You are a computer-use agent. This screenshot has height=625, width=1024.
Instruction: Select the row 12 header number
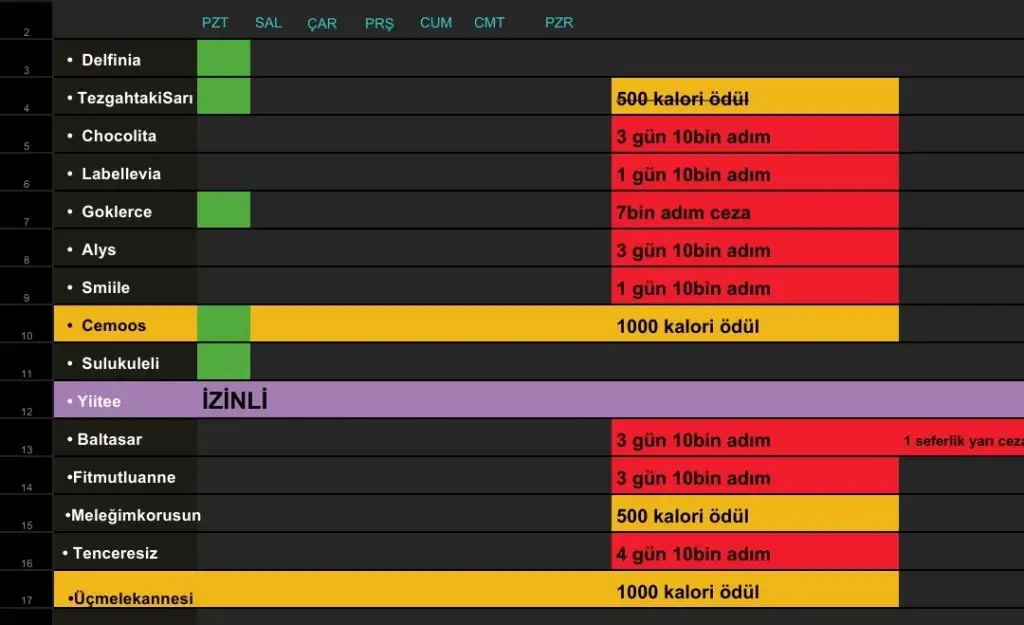point(26,411)
